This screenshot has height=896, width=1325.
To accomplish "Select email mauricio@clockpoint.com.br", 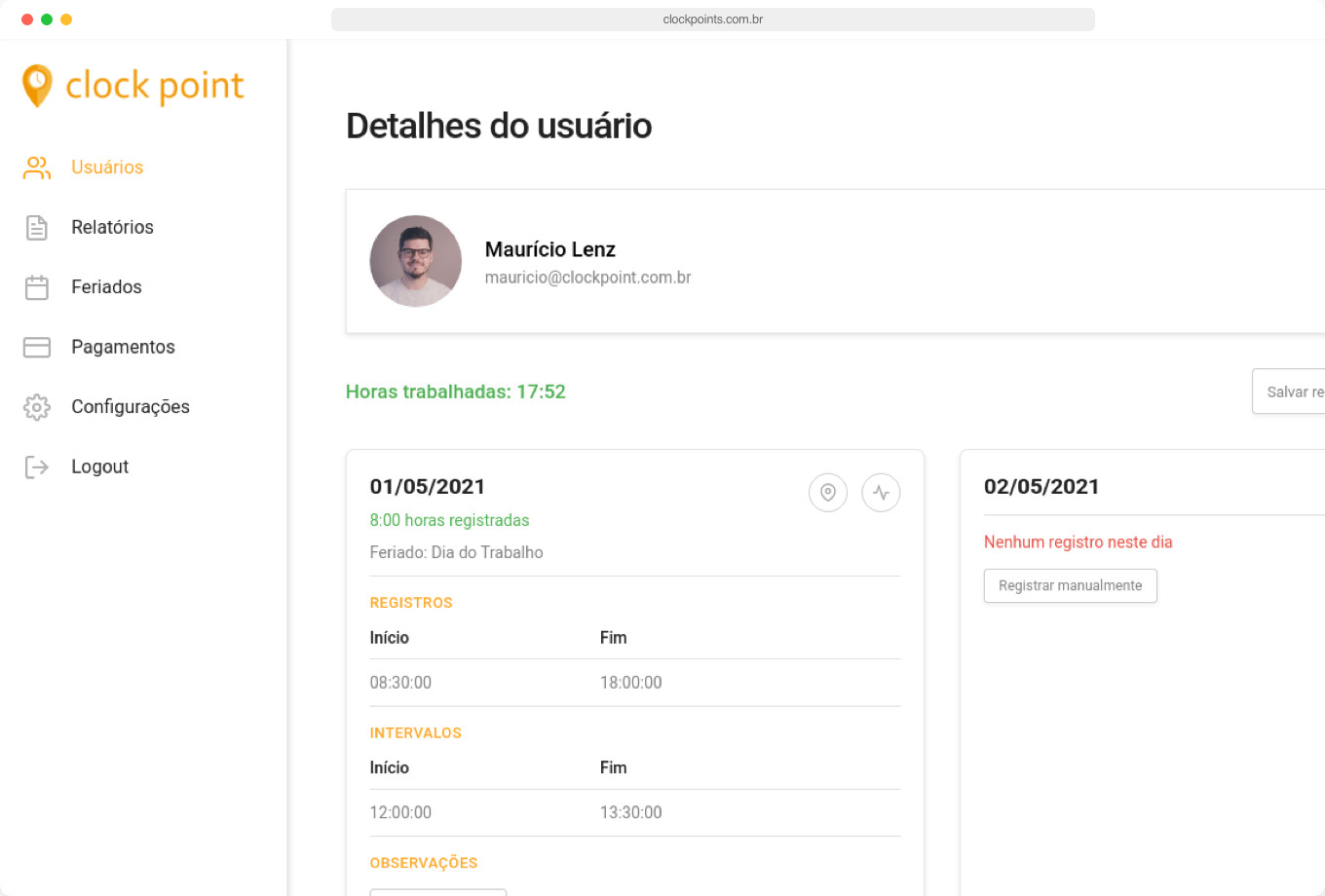I will 588,278.
